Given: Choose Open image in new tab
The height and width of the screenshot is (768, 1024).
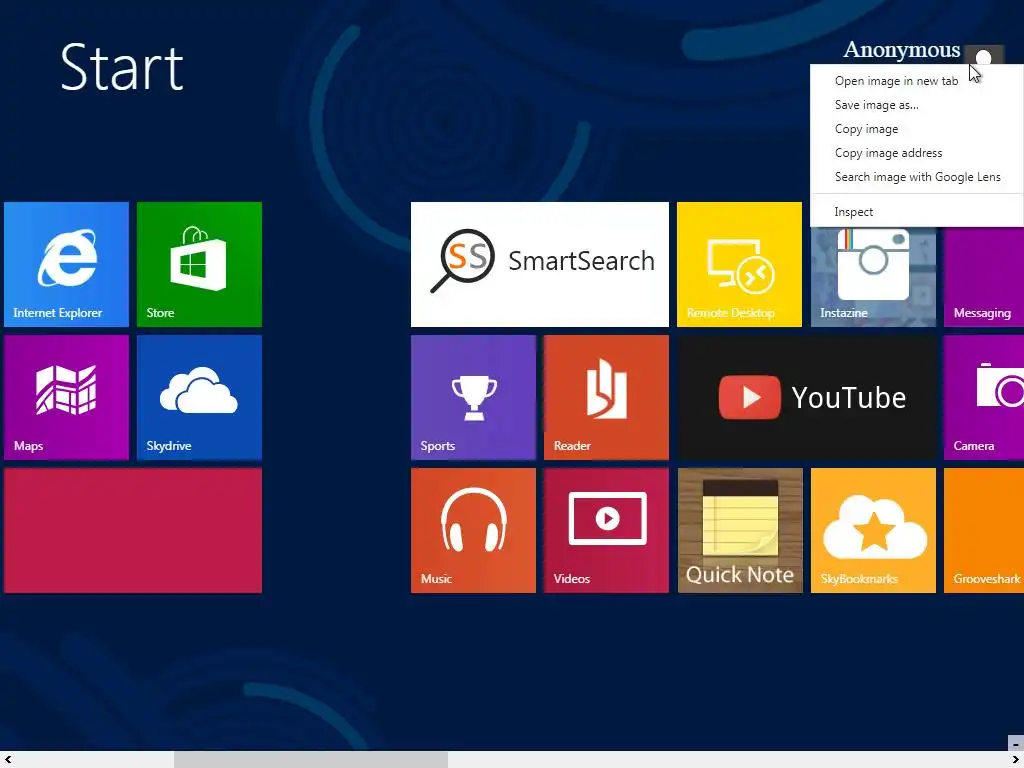Looking at the screenshot, I should 896,81.
